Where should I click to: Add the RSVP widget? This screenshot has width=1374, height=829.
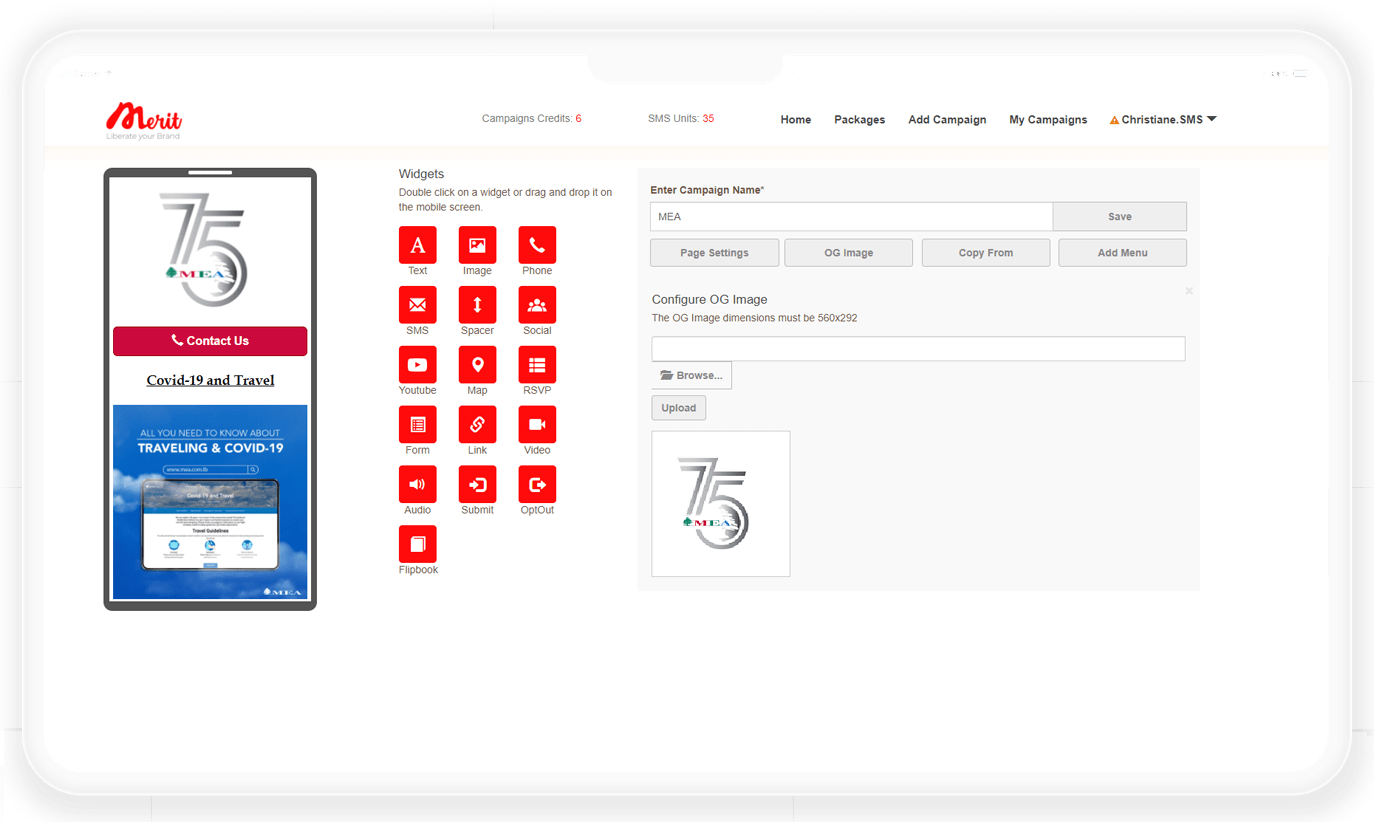point(537,365)
